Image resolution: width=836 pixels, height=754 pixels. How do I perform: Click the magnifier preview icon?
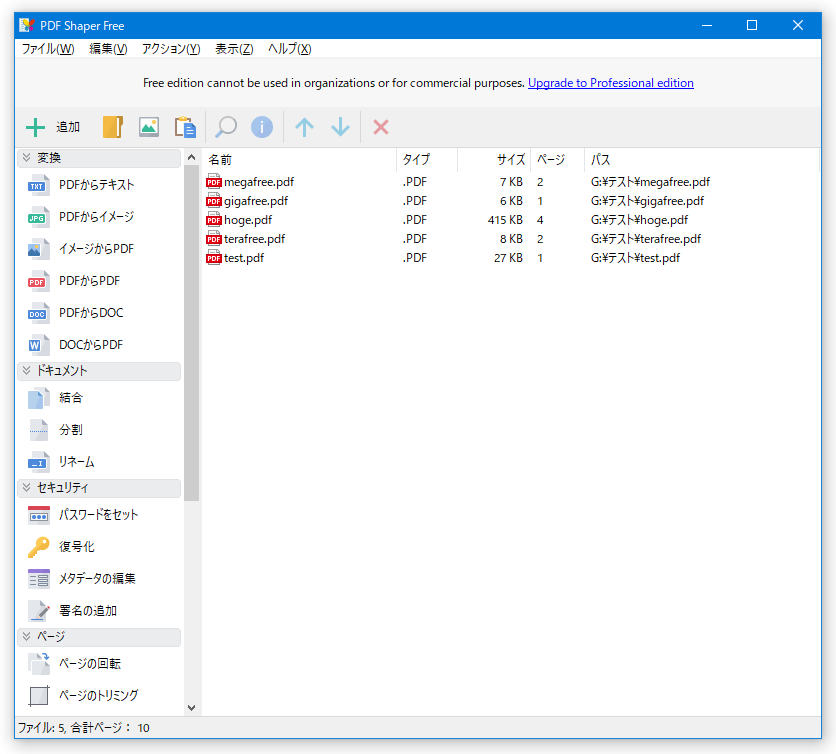pyautogui.click(x=226, y=127)
